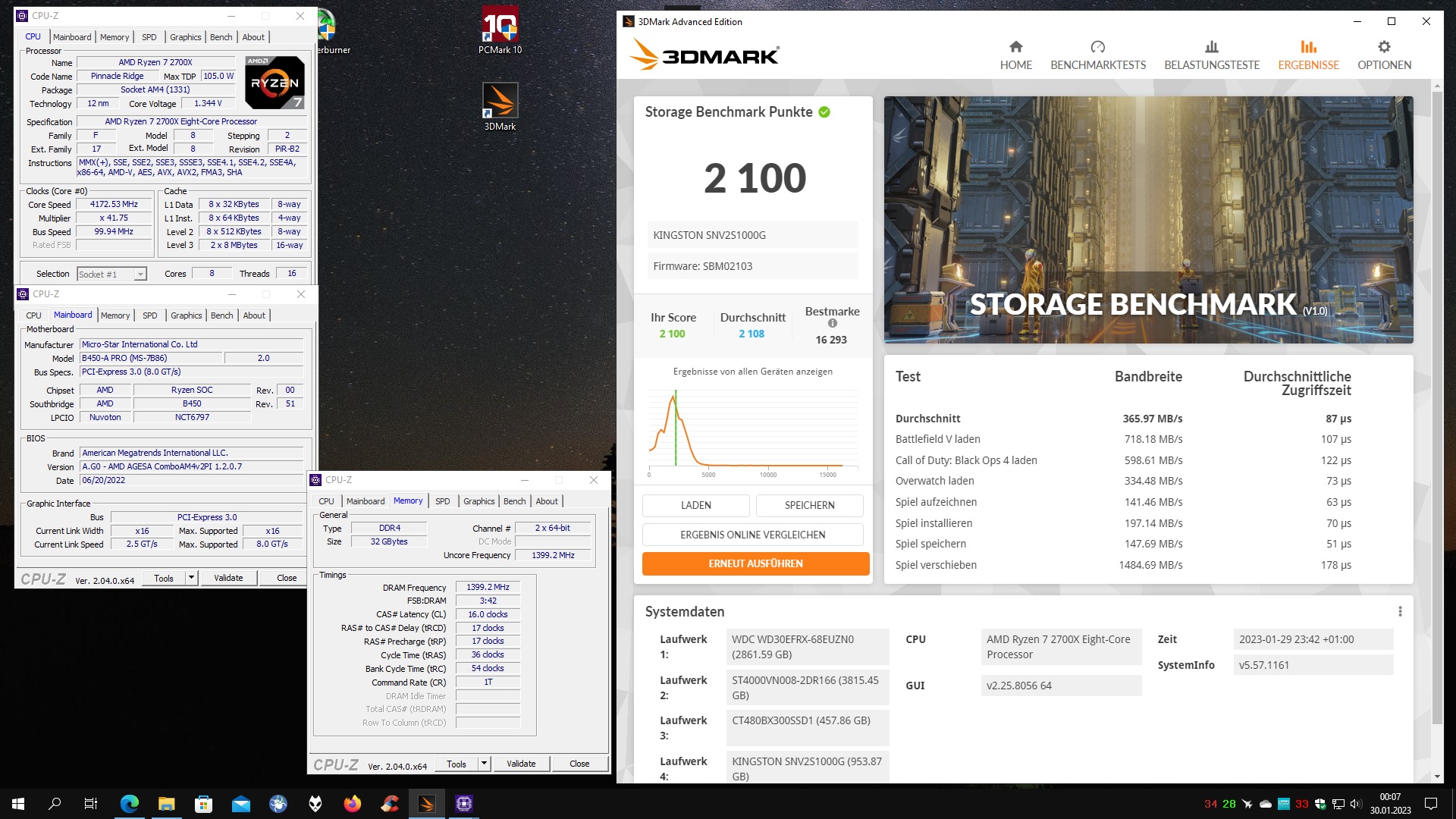The image size is (1456, 819).
Task: Click the network tray icon
Action: (x=1338, y=804)
